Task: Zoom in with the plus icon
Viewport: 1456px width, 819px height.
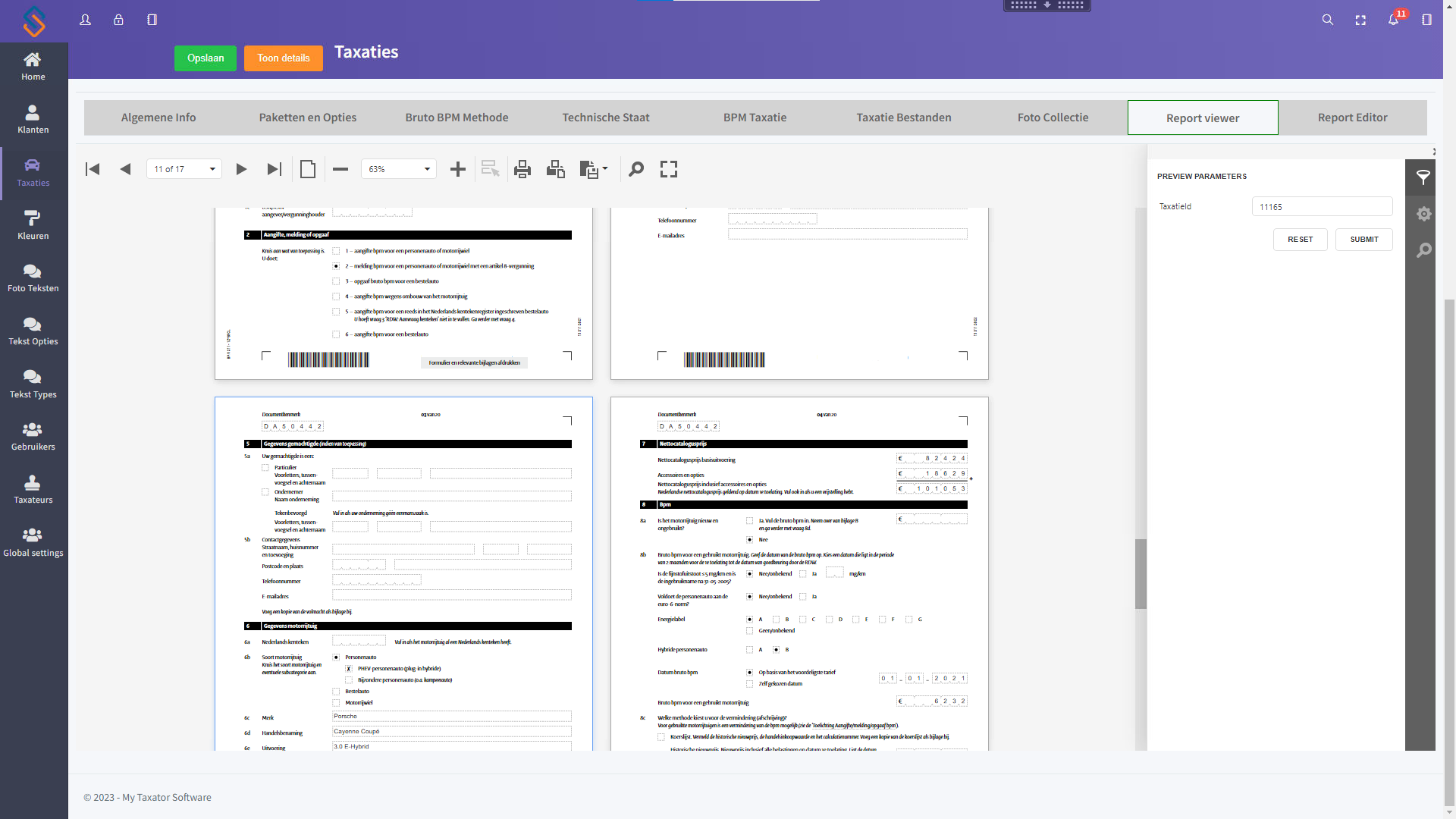Action: point(458,169)
